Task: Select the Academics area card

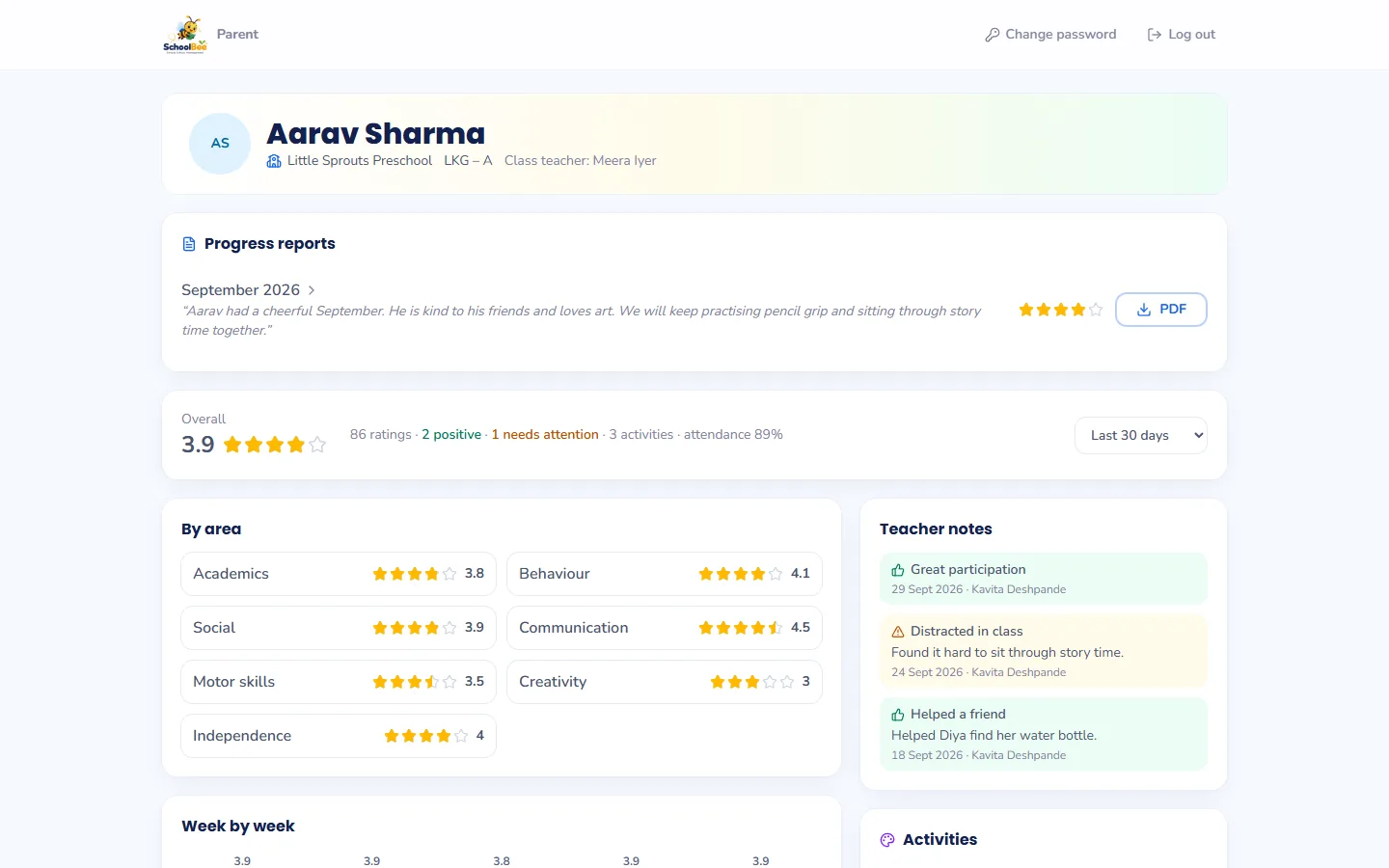Action: pos(339,574)
